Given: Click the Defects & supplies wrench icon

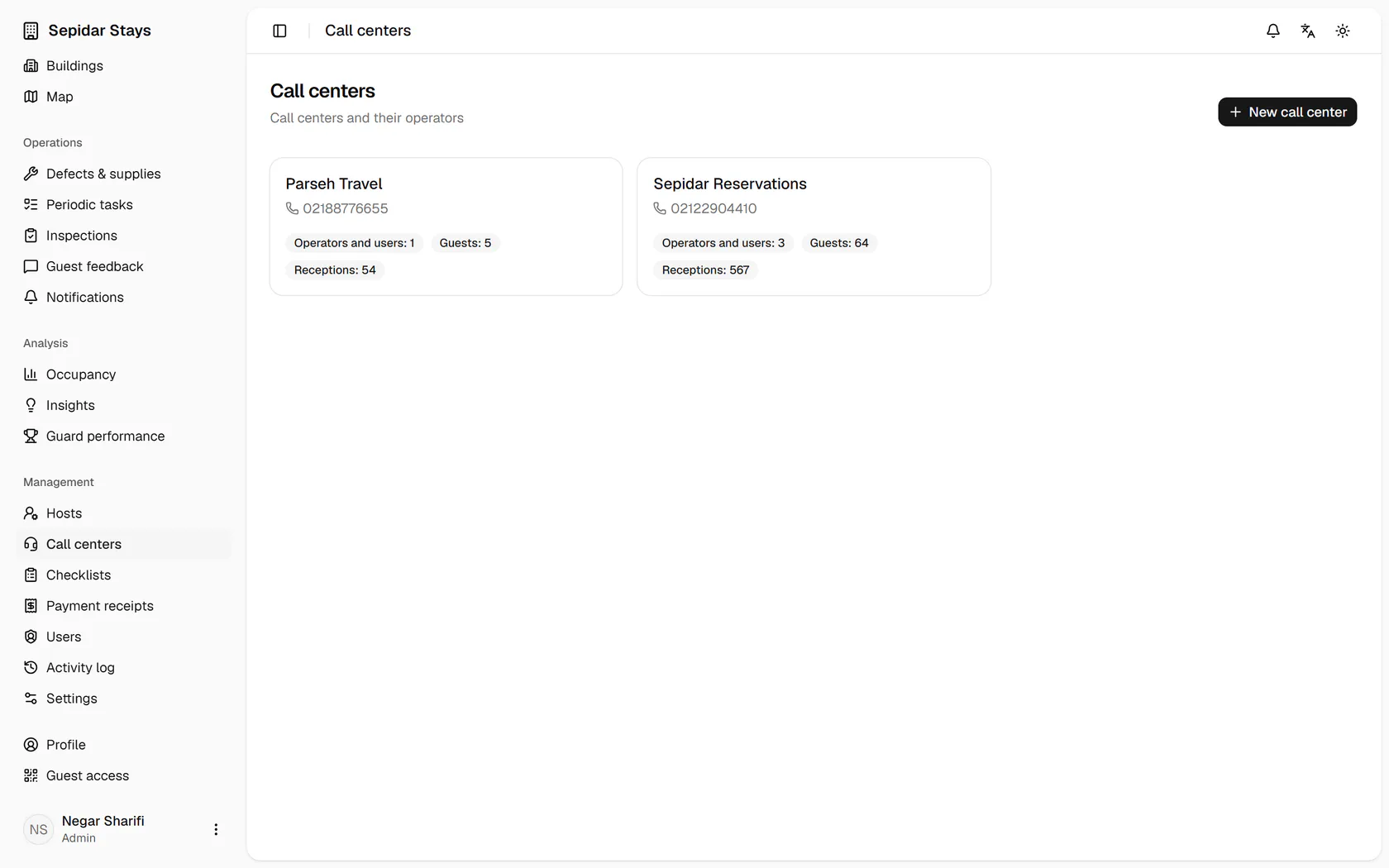Looking at the screenshot, I should [x=31, y=174].
